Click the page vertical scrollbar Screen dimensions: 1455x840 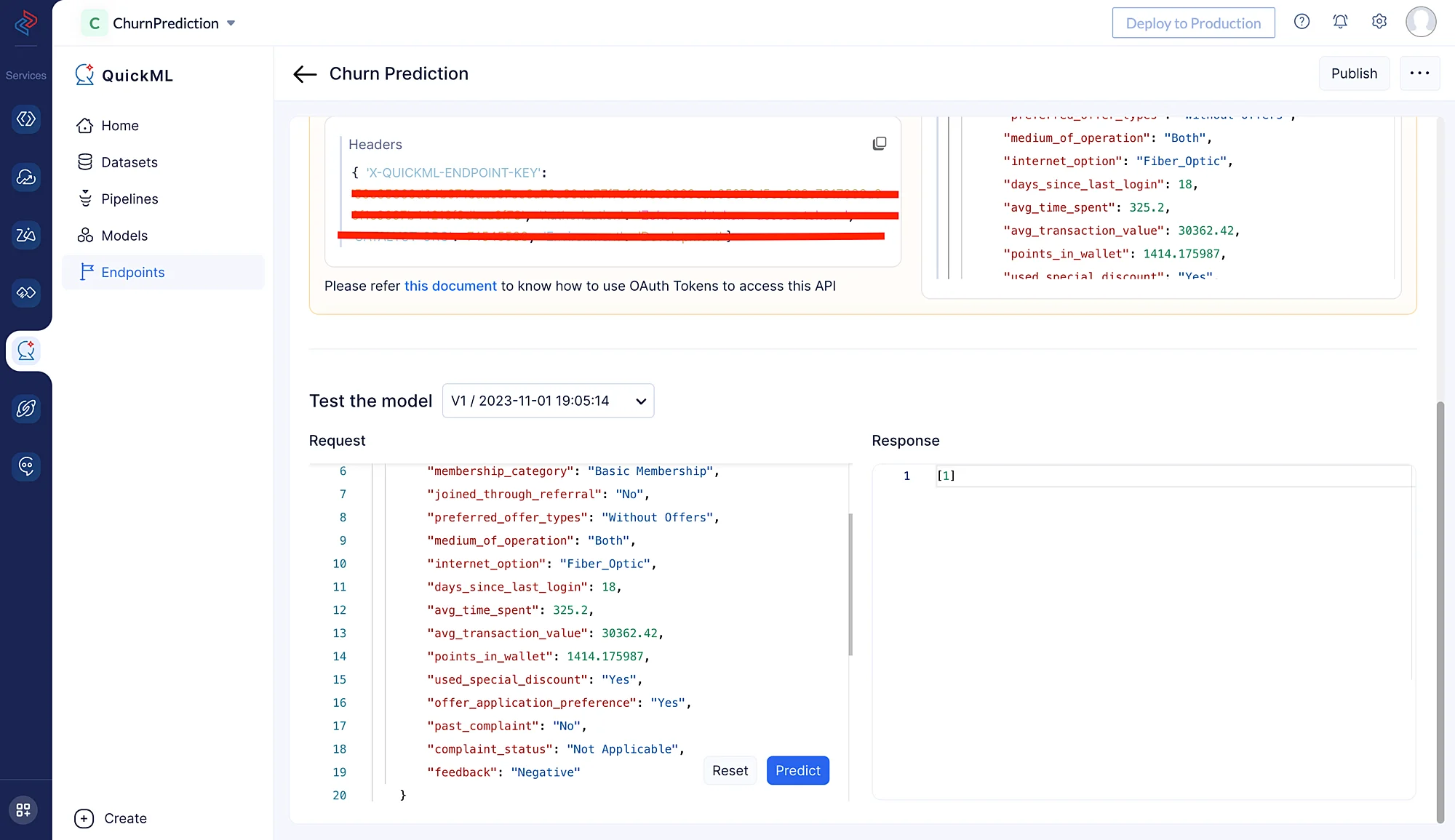(x=1440, y=611)
